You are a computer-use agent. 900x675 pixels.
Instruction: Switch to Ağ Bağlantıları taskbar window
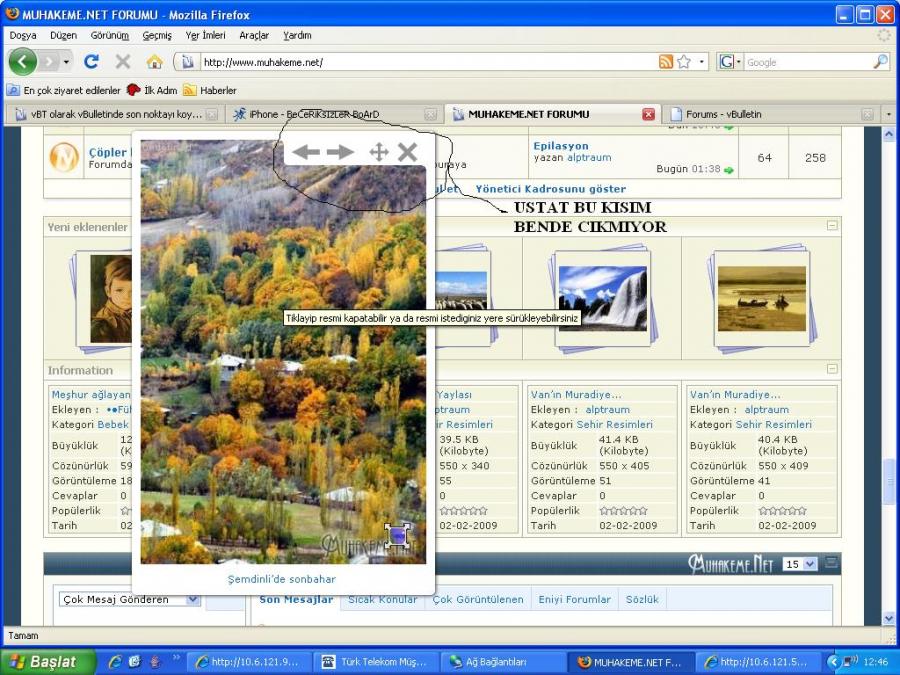tap(502, 662)
